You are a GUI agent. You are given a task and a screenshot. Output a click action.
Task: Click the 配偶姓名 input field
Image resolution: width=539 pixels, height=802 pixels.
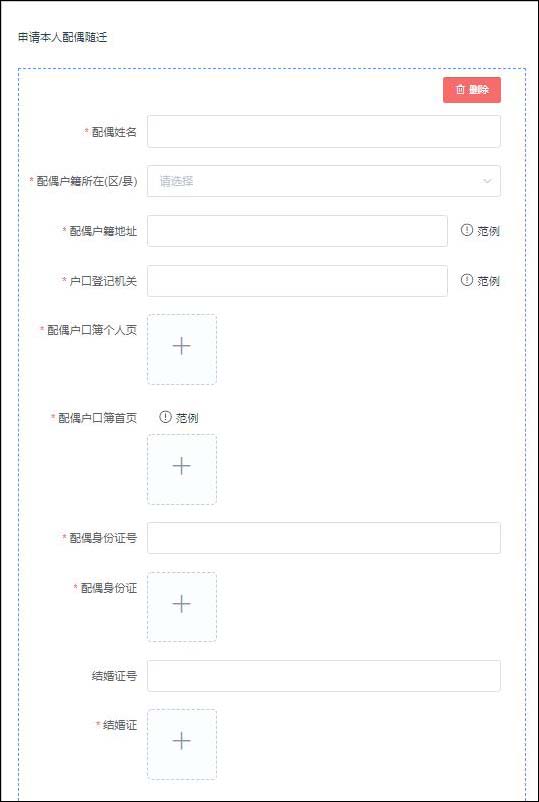(x=324, y=131)
